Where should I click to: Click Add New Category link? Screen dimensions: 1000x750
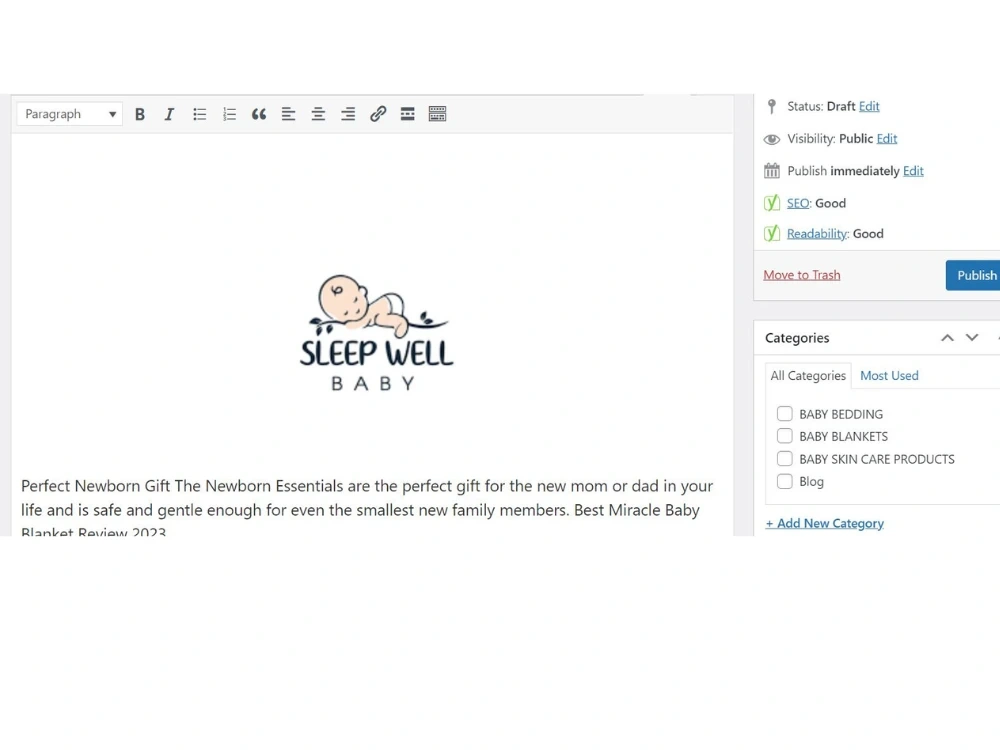coord(825,524)
